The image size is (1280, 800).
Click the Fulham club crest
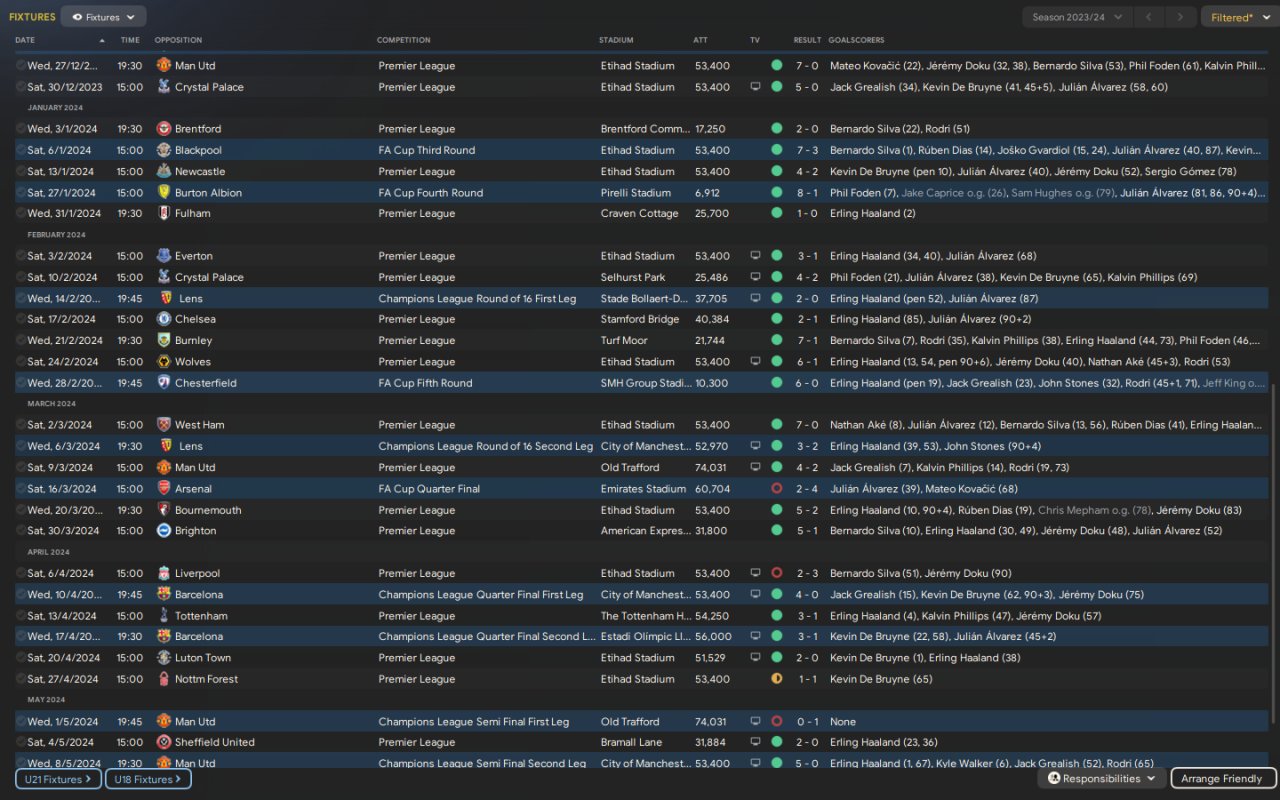click(x=164, y=213)
